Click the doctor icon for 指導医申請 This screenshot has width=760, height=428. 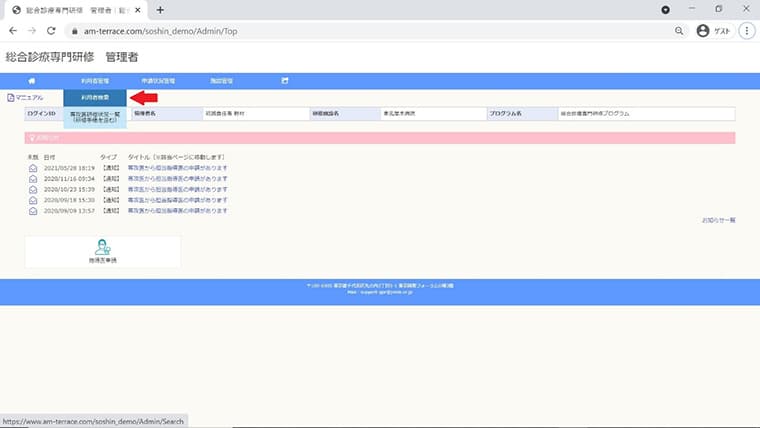(102, 247)
